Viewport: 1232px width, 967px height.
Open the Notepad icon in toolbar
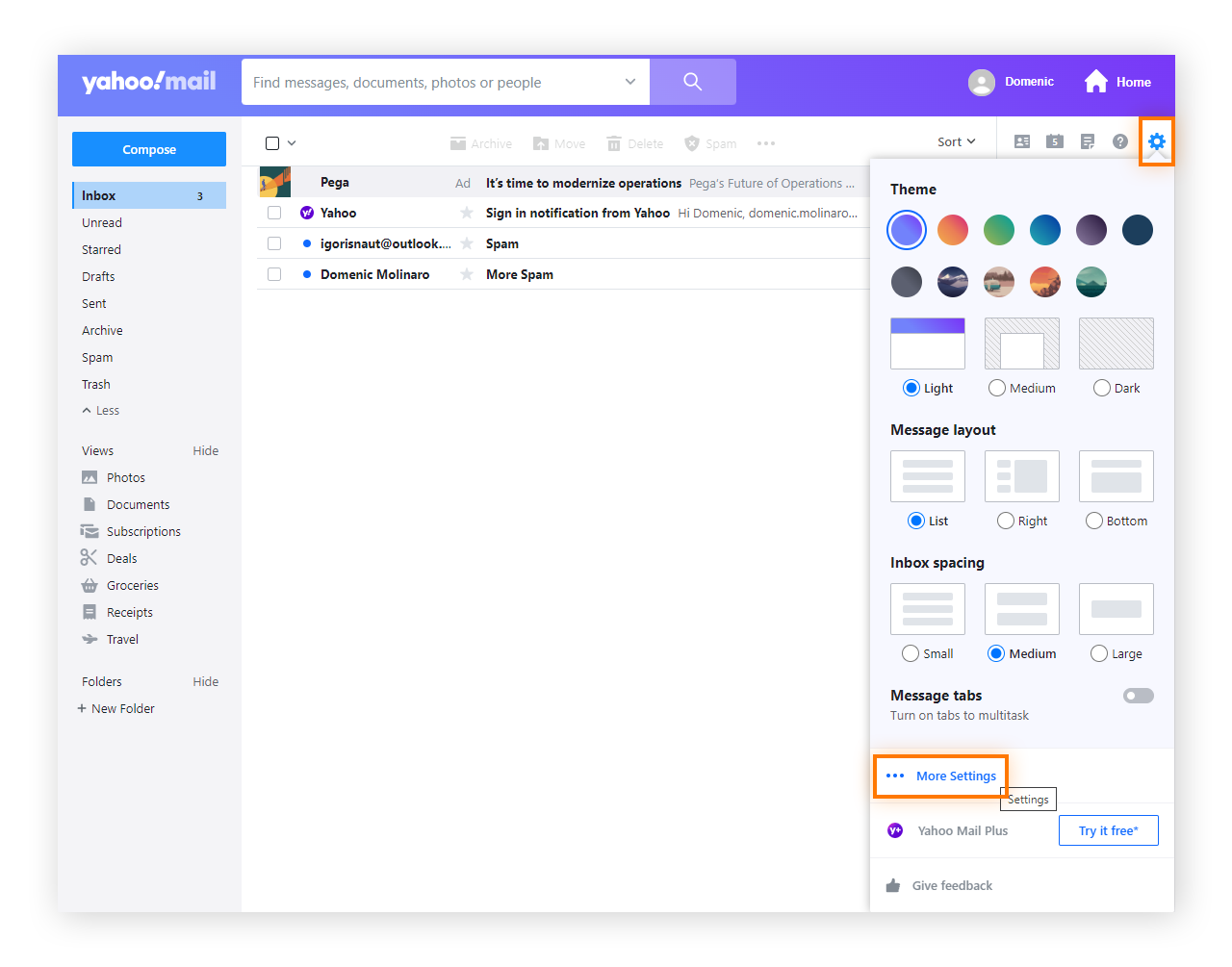[1087, 141]
